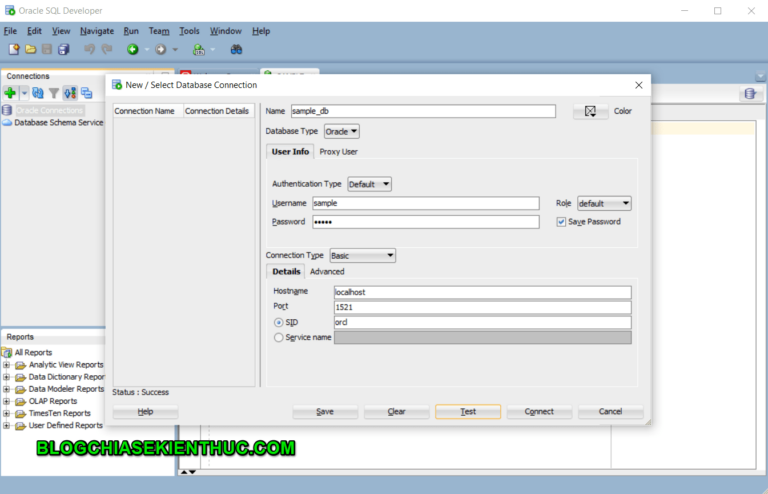Open the Connection Type dropdown
This screenshot has width=768, height=494.
pos(362,256)
